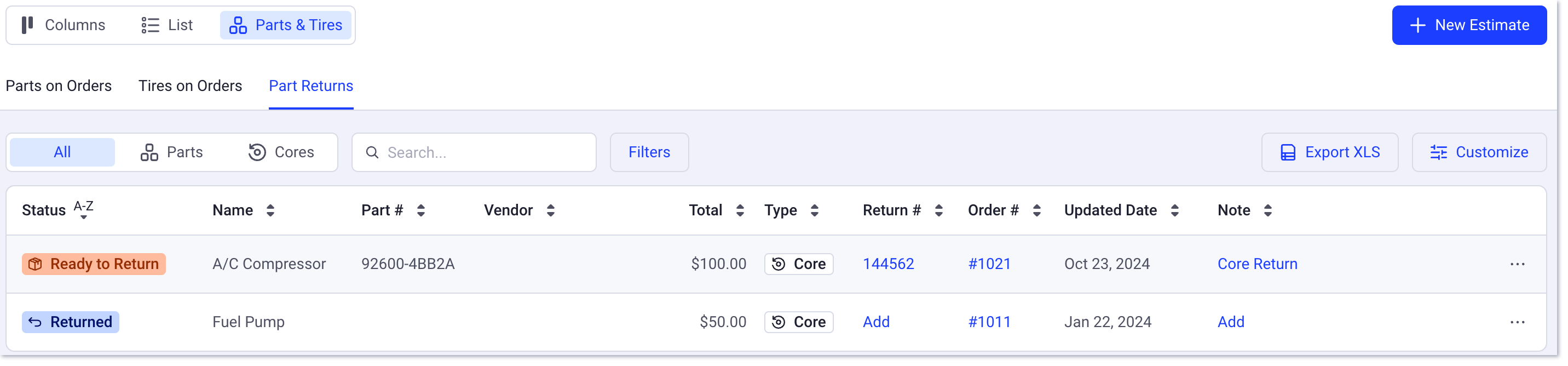Click the New Estimate button
Screen dimensions: 1568x366
[x=1470, y=25]
